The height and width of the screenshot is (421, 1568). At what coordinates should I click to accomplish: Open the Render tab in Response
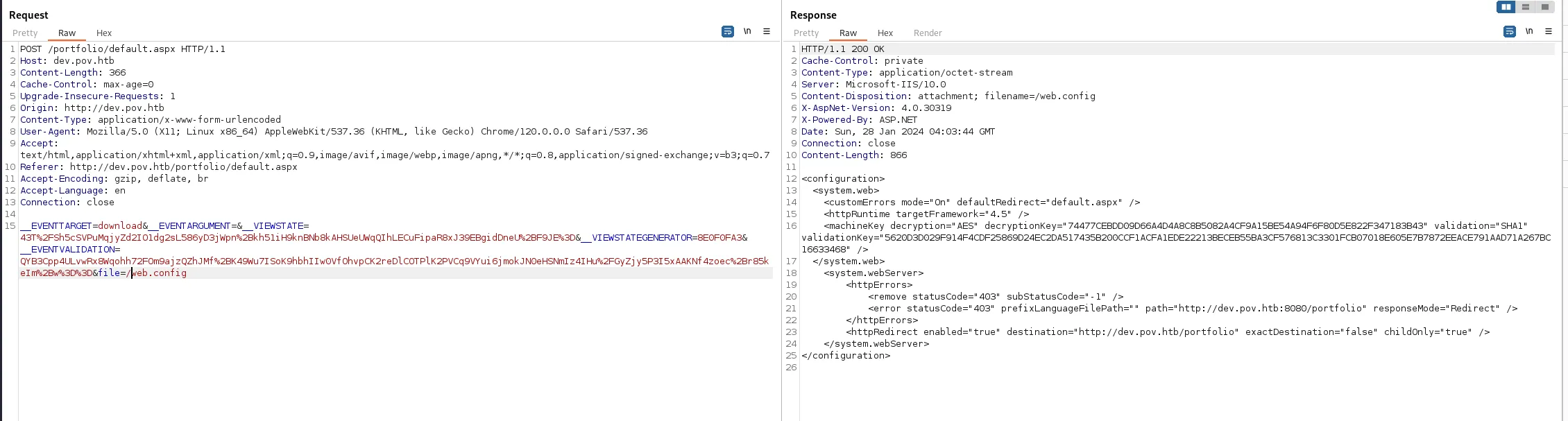pos(928,33)
